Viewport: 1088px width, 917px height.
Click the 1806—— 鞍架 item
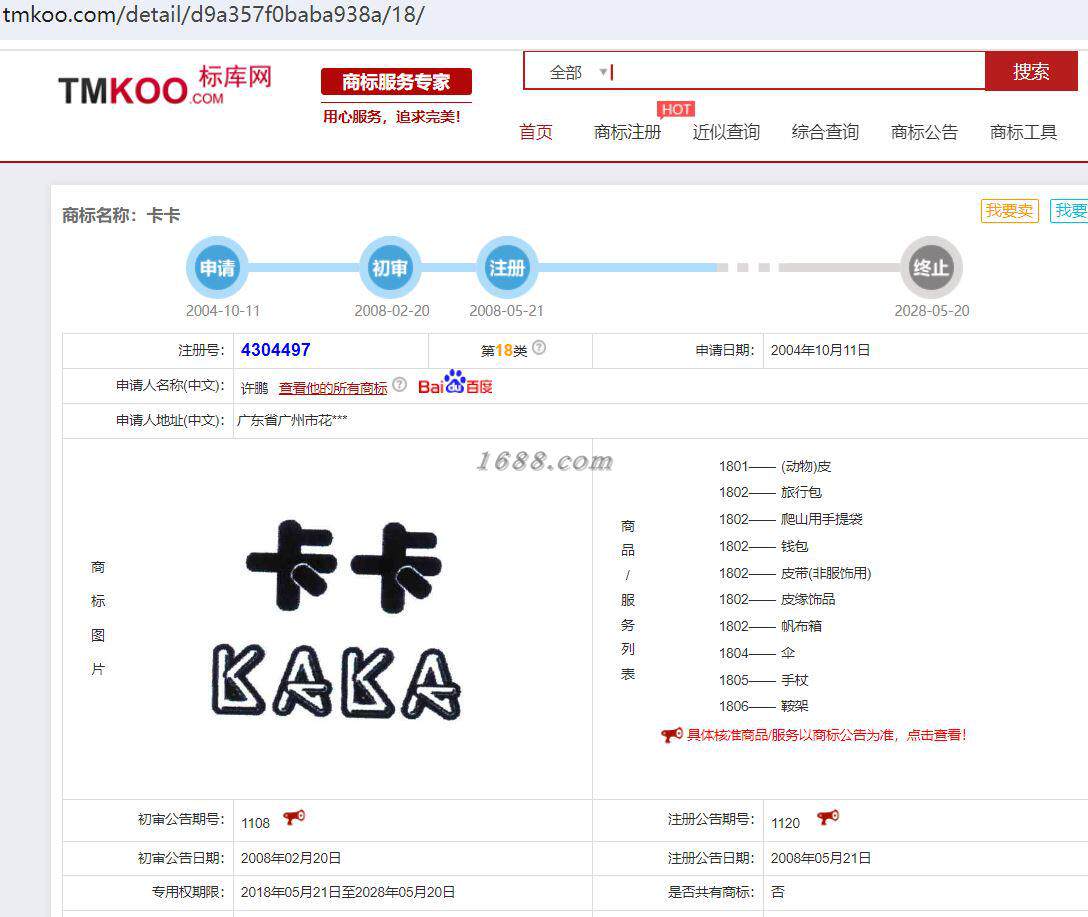(x=764, y=706)
